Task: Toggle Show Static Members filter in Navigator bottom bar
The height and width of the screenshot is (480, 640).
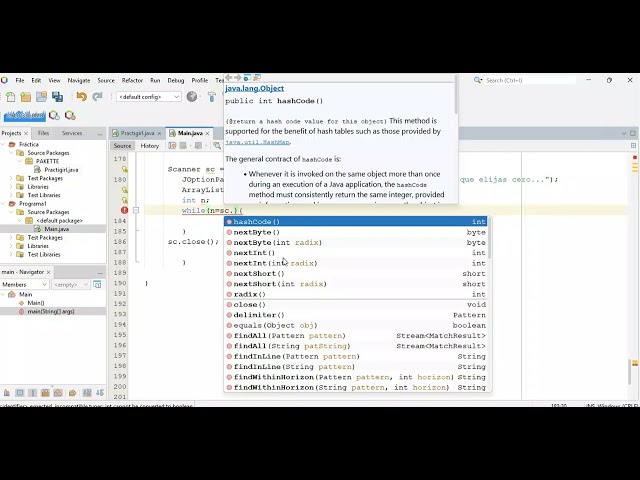Action: [x=32, y=393]
